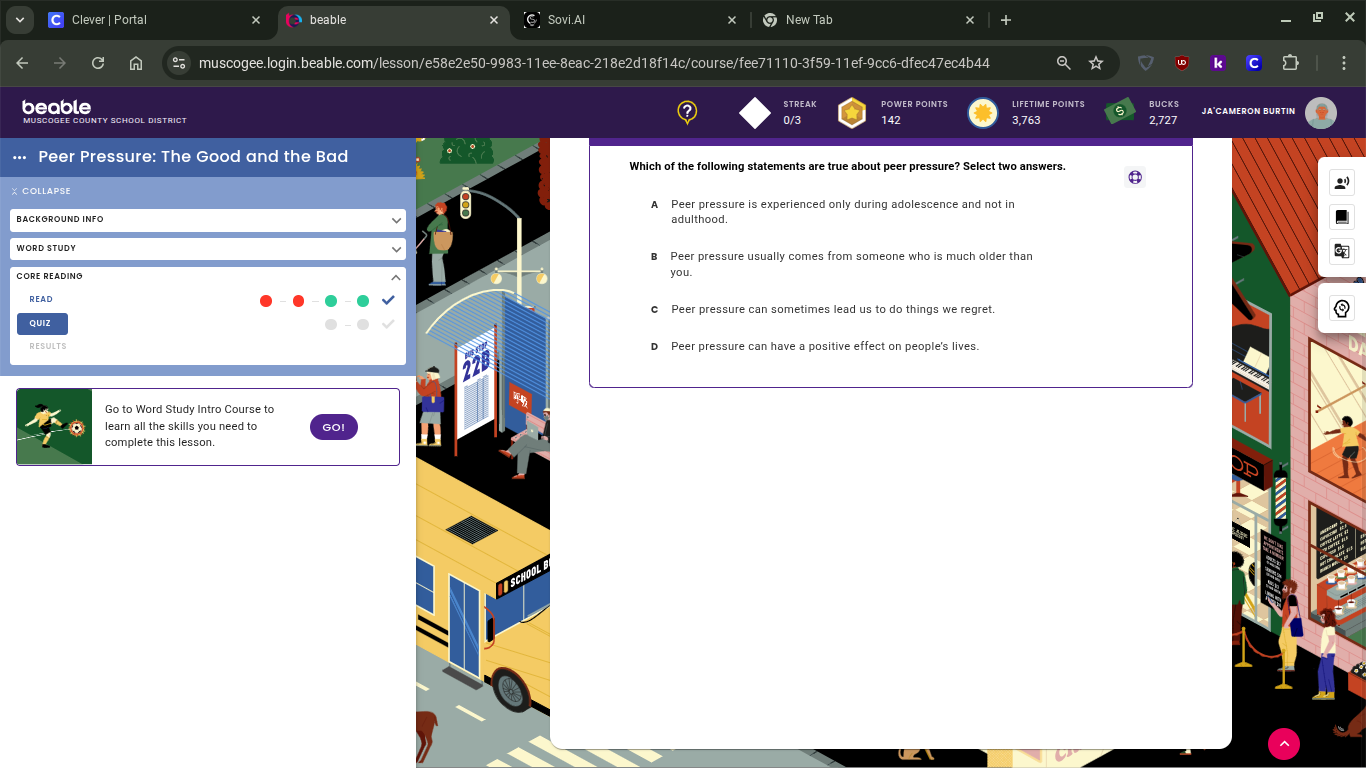Image resolution: width=1366 pixels, height=768 pixels.
Task: Expand the Word Study section
Action: (208, 248)
